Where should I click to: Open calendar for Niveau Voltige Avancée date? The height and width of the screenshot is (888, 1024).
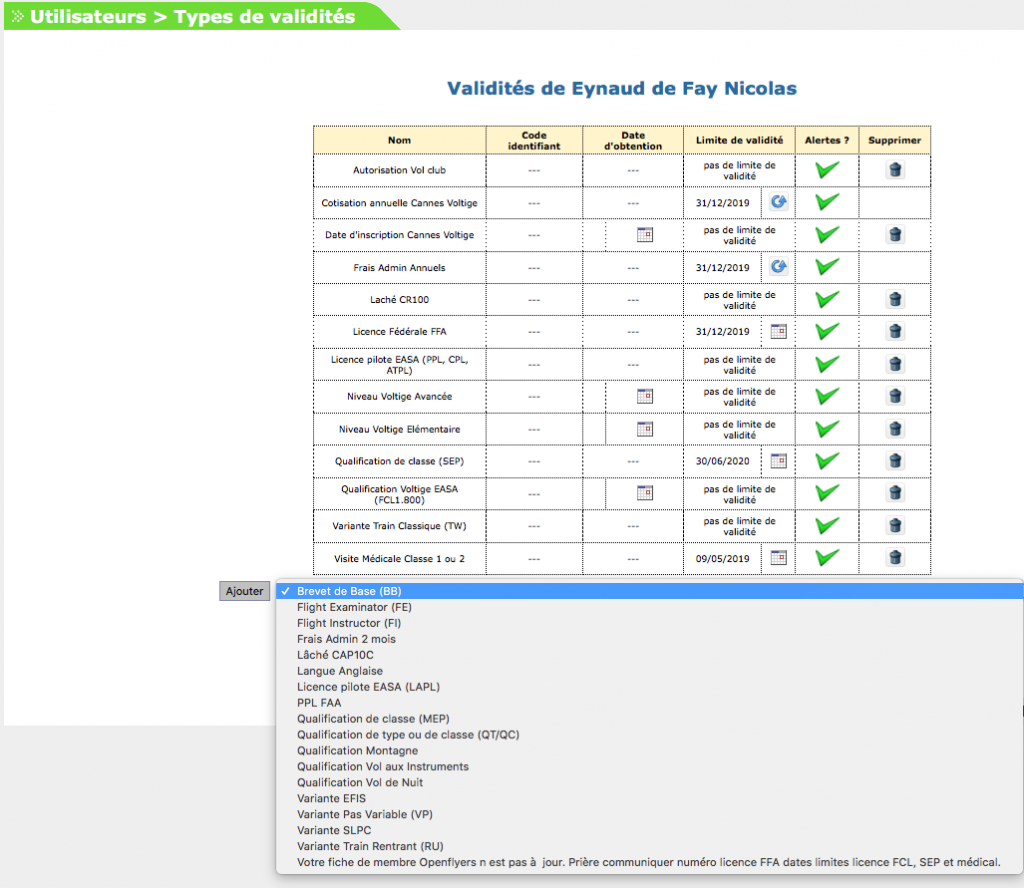(x=645, y=396)
